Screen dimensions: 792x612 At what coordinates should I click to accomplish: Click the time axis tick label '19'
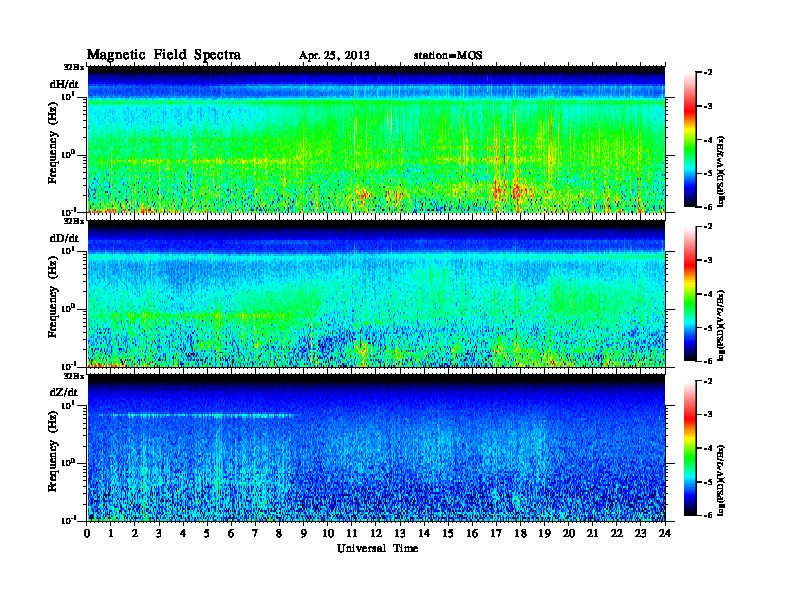tap(544, 534)
